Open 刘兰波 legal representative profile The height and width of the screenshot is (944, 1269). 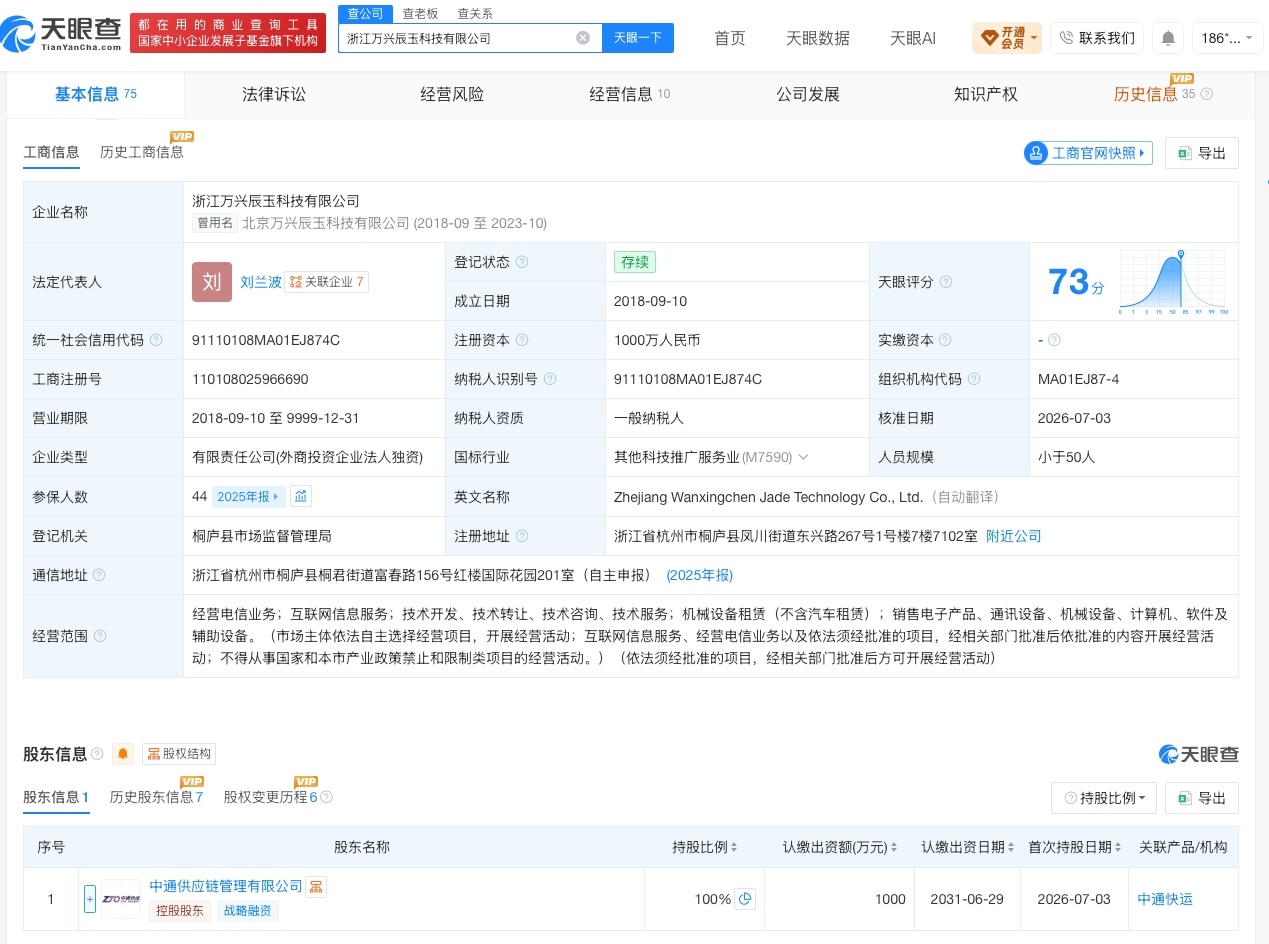click(261, 282)
